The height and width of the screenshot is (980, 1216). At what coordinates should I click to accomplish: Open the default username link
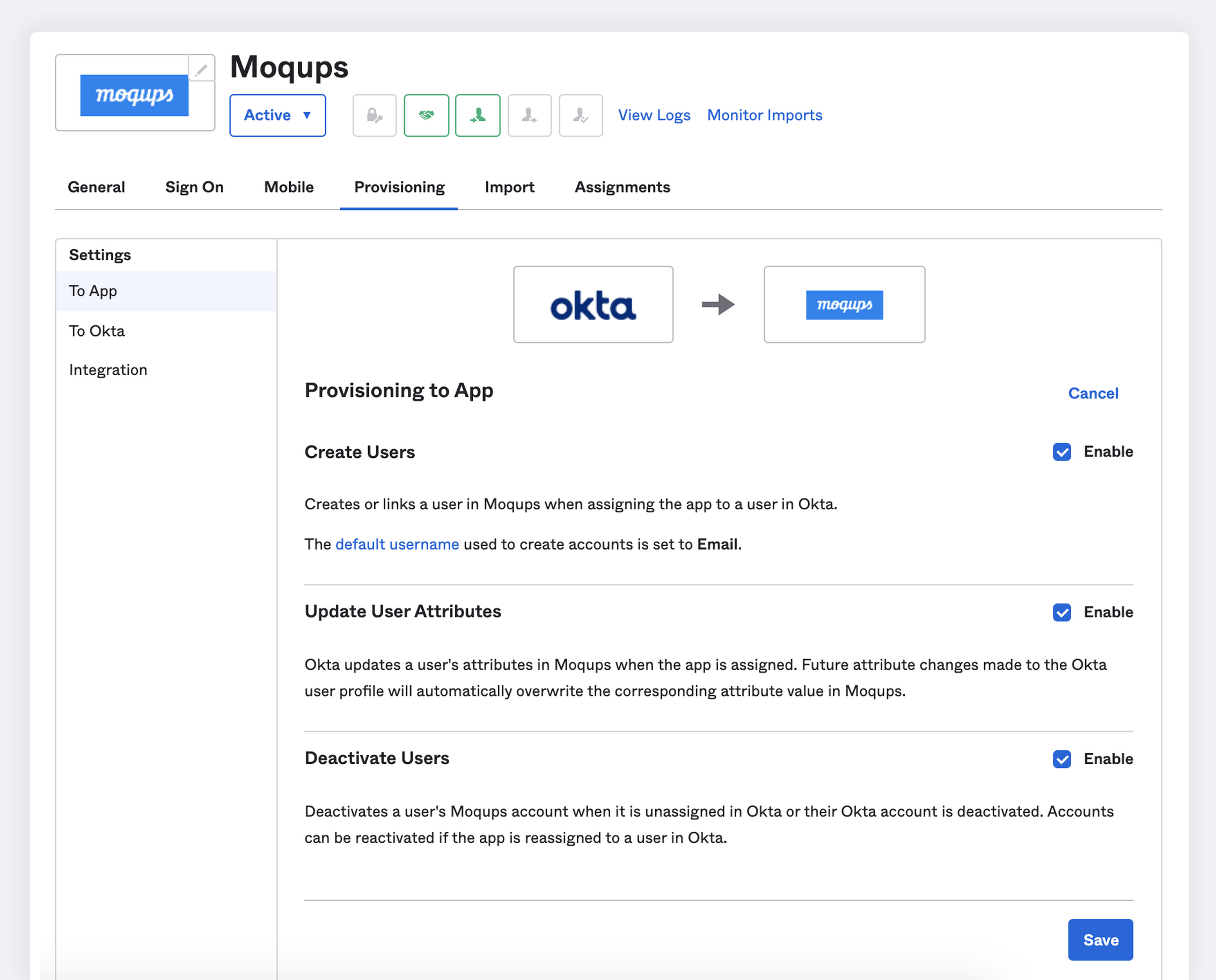tap(397, 544)
